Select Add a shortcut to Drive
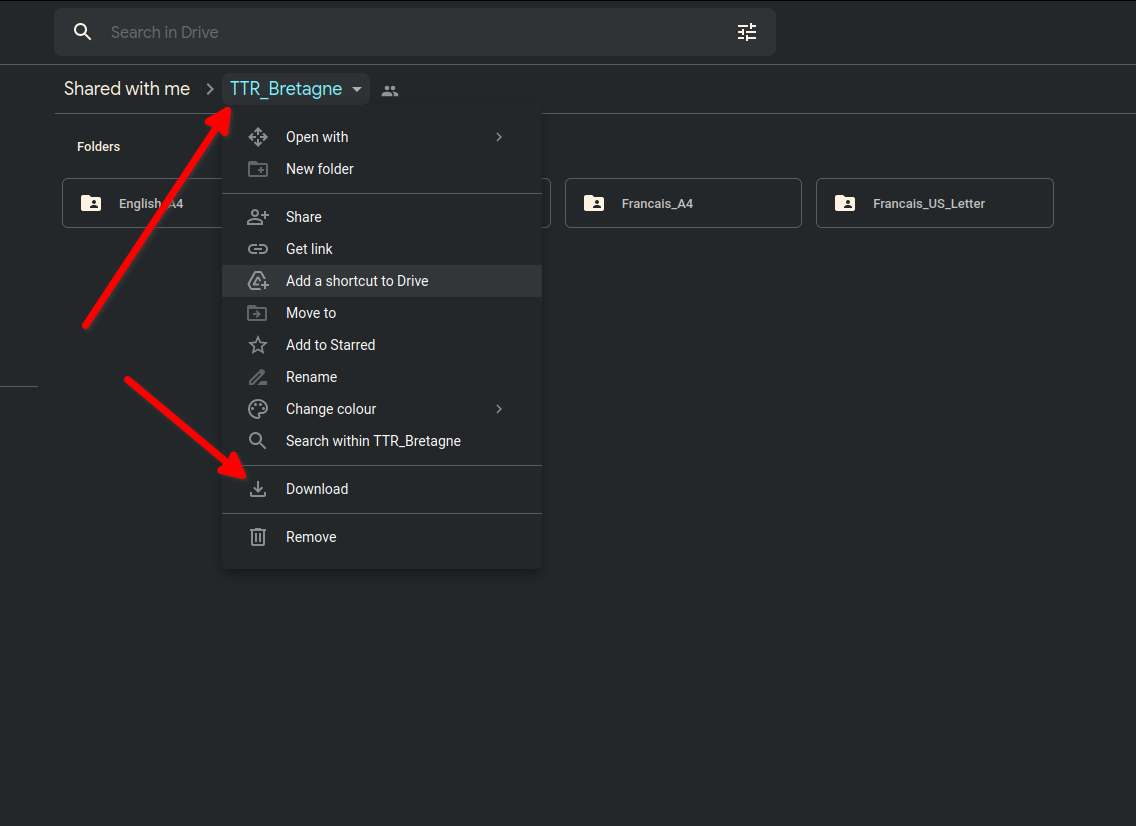The width and height of the screenshot is (1136, 826). (357, 281)
